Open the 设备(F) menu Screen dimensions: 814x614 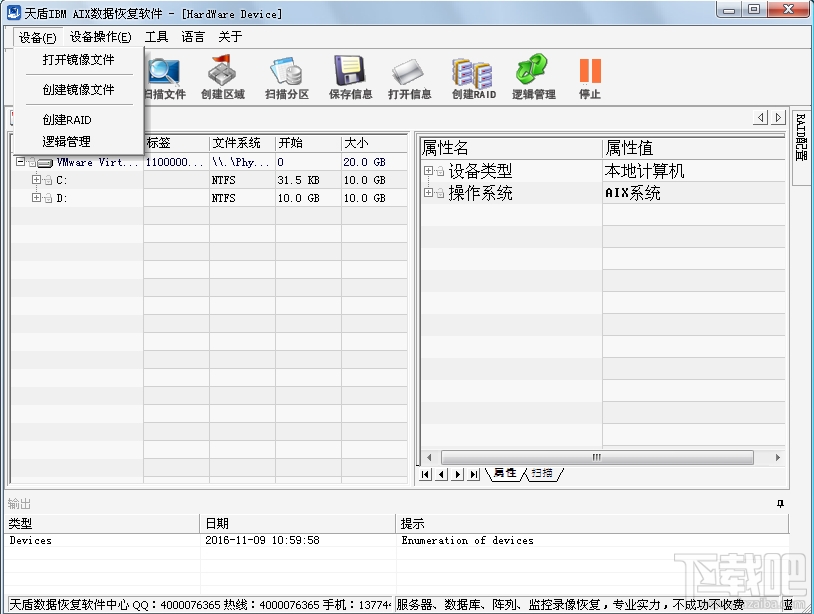click(x=37, y=37)
